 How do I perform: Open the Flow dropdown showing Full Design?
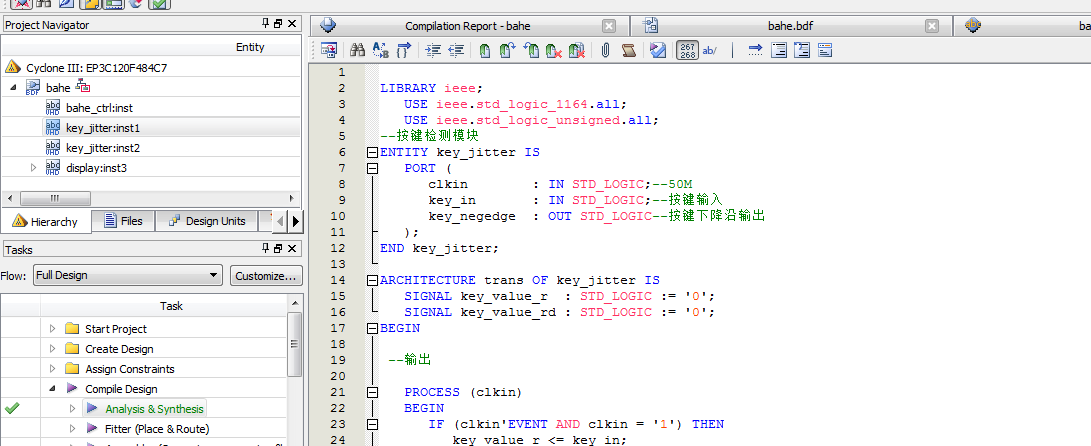click(126, 276)
